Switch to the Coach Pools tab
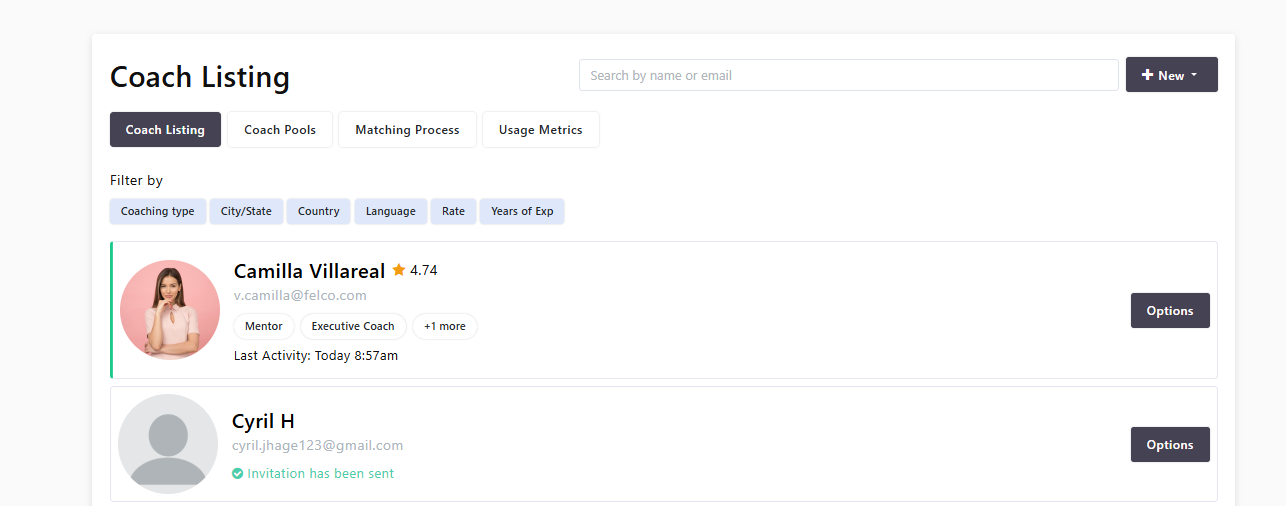Screen dimensions: 1286x506 (x=280, y=130)
